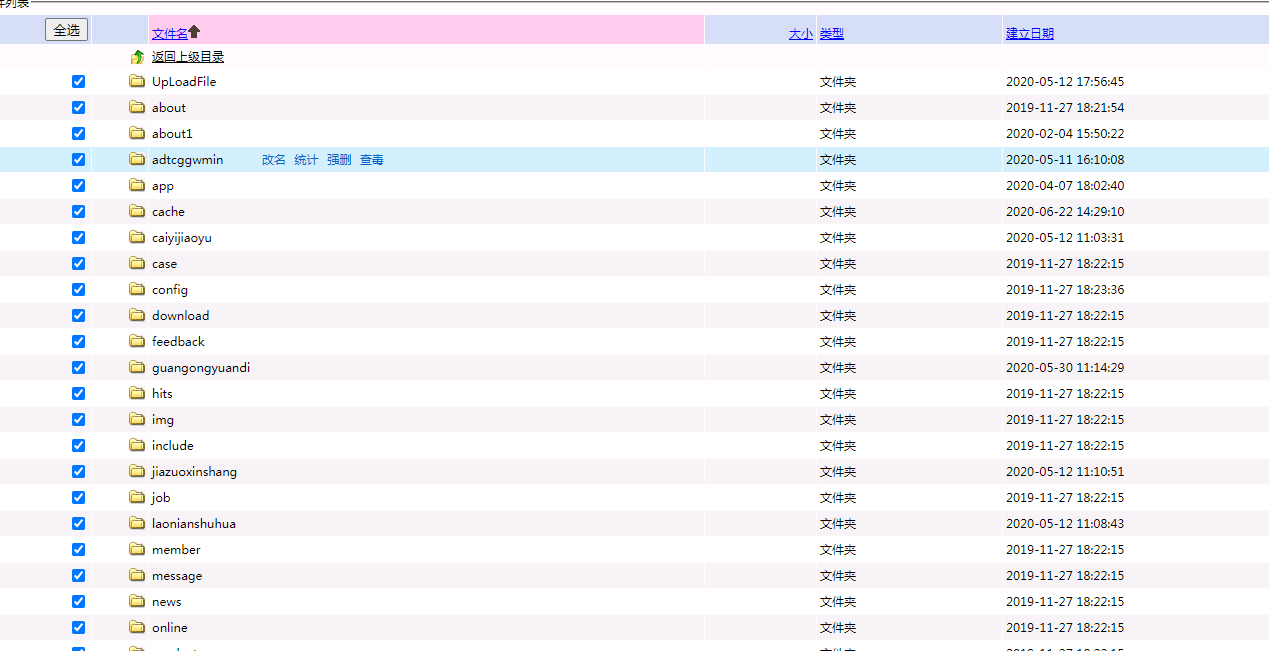
Task: Click the up-arrow icon for parent directory
Action: coord(137,57)
